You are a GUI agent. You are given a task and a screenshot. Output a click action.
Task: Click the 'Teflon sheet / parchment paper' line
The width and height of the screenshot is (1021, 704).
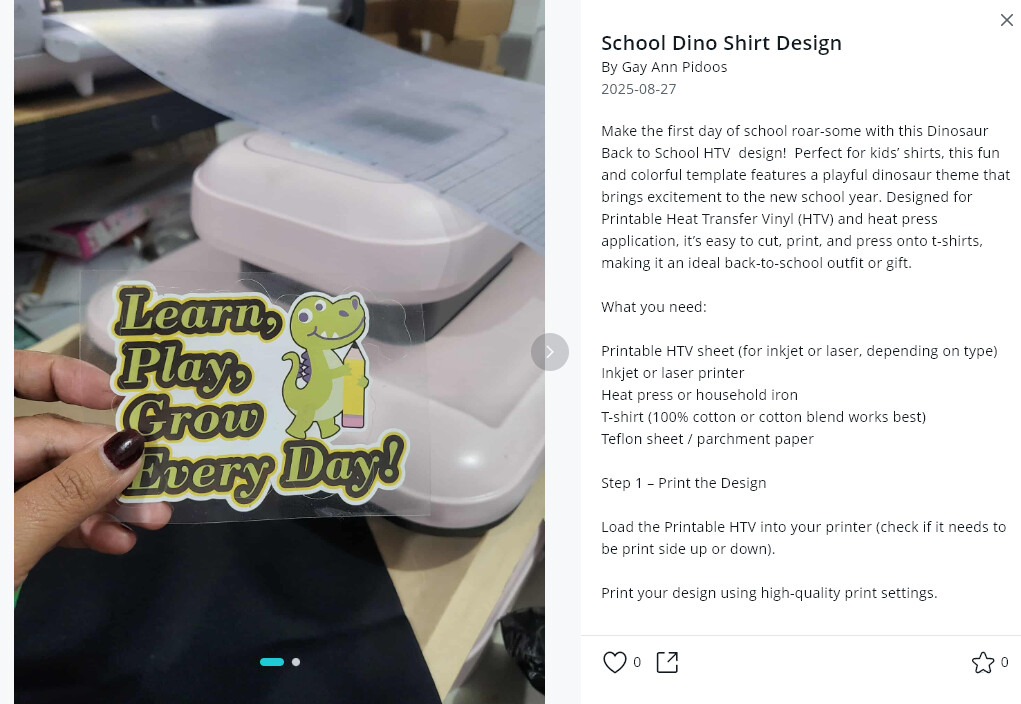click(x=707, y=439)
